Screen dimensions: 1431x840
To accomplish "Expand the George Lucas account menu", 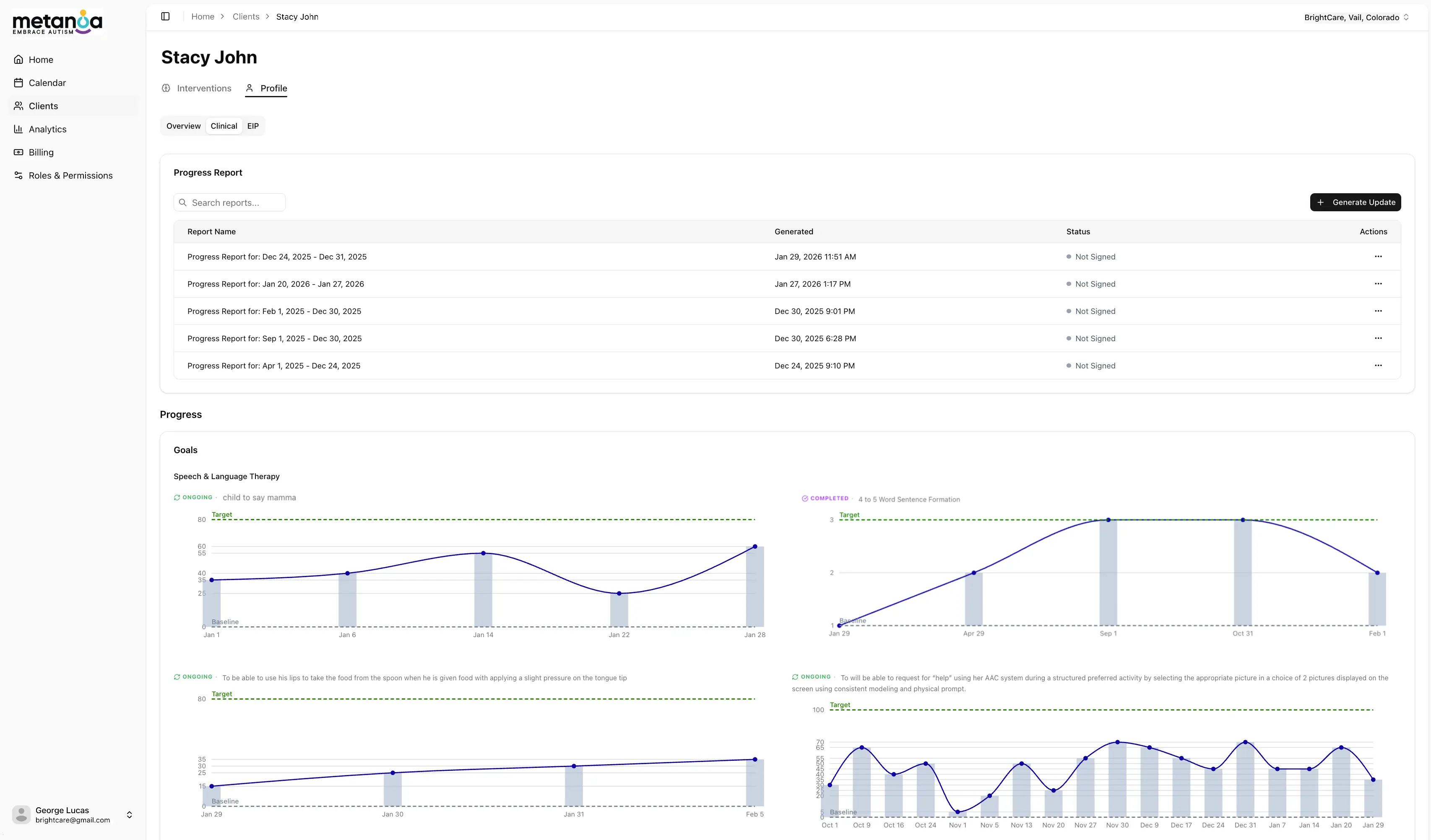I will coord(129,814).
